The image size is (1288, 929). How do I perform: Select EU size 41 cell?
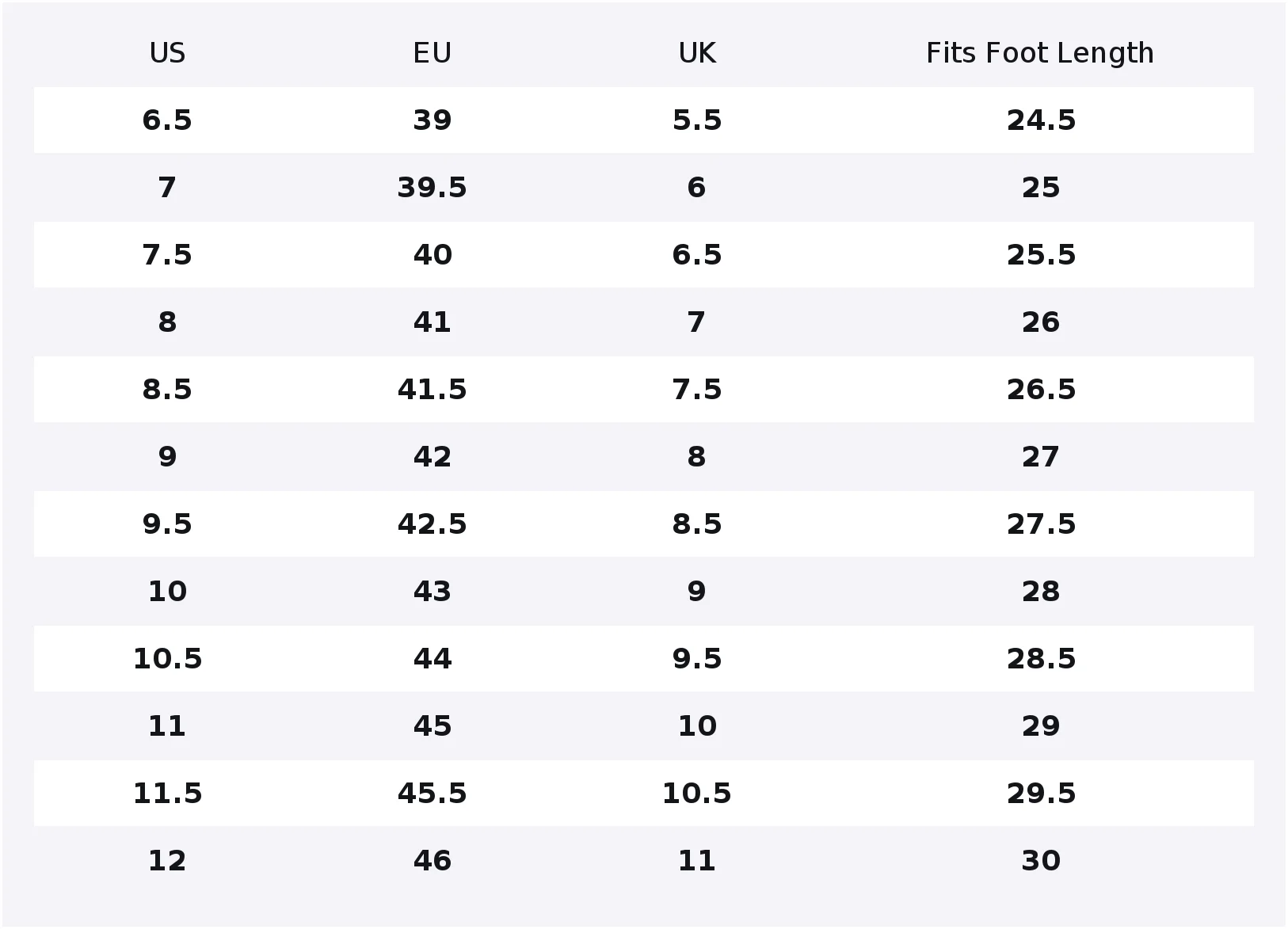(x=432, y=322)
